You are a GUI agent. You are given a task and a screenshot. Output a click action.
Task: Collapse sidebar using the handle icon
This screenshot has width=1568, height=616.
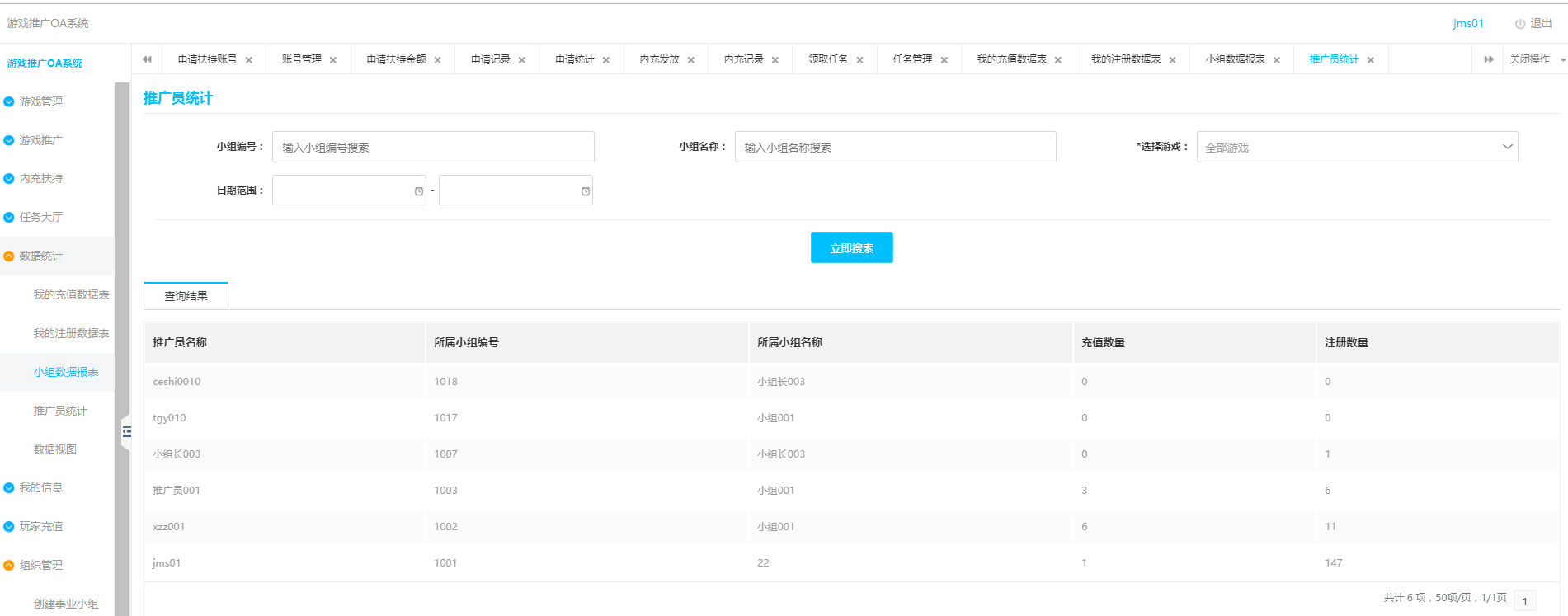point(126,431)
